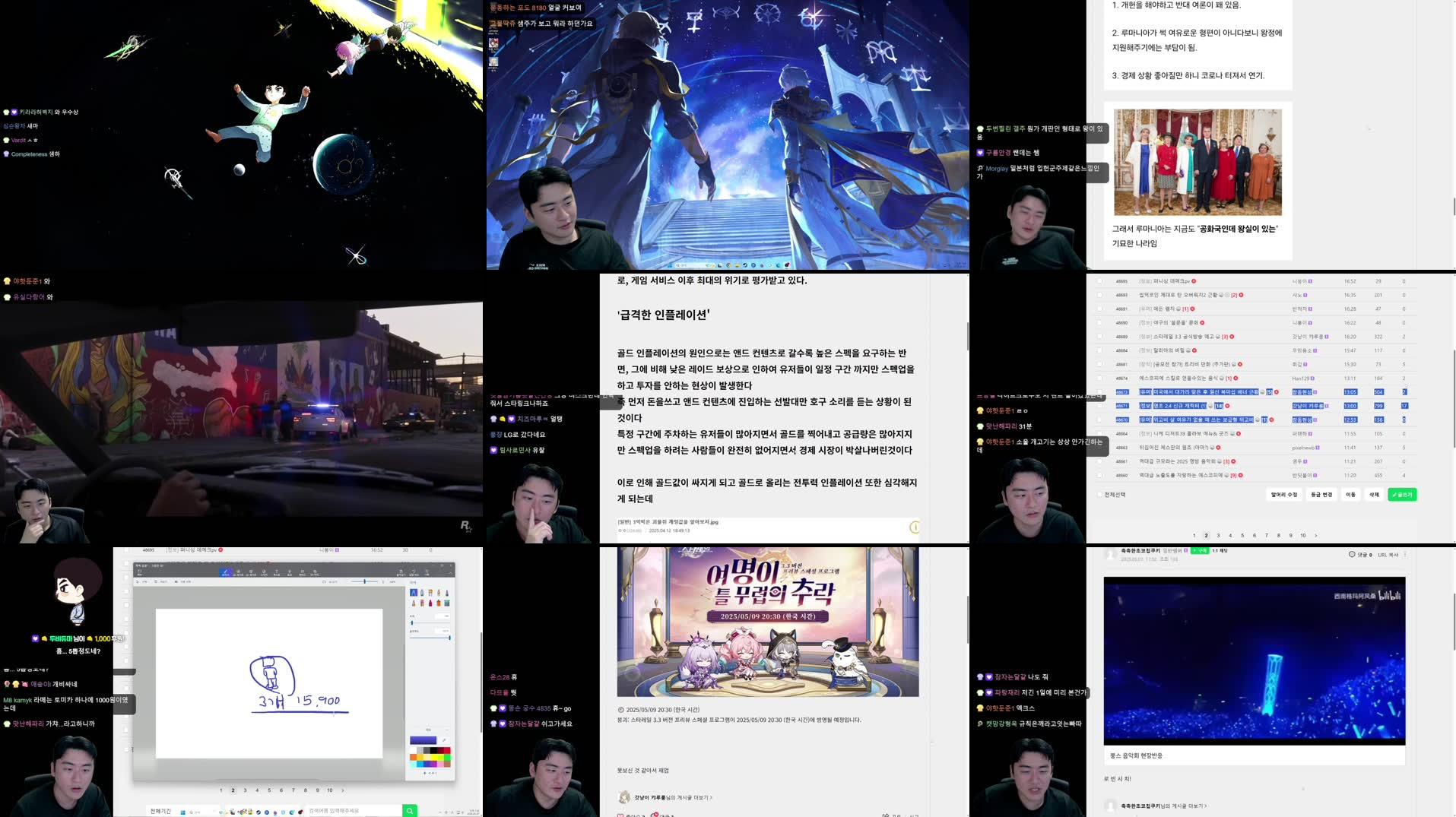Click the next-page arrow under Paint 3D window
Screen dimensions: 1456x817
coord(343,790)
